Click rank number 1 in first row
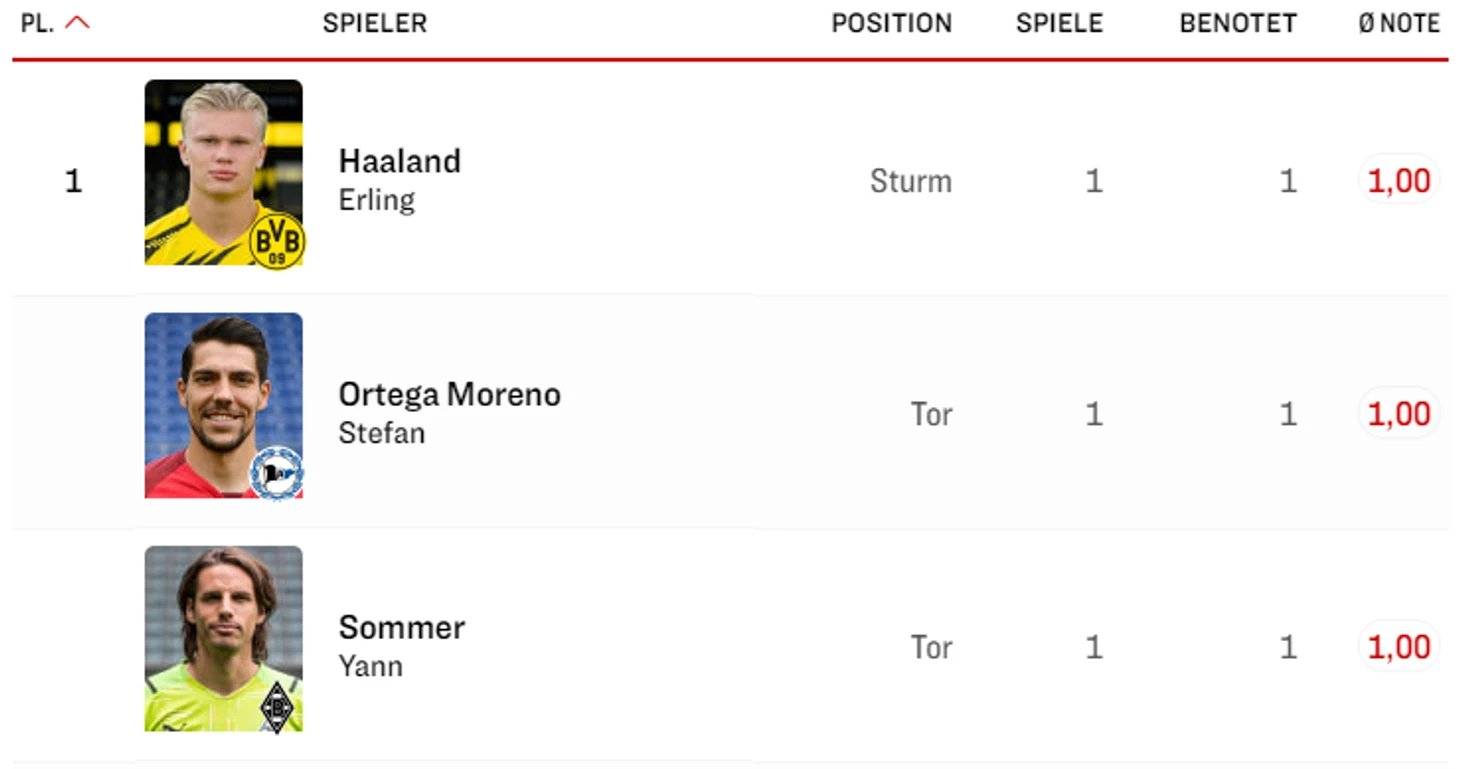1460x769 pixels. [x=73, y=181]
